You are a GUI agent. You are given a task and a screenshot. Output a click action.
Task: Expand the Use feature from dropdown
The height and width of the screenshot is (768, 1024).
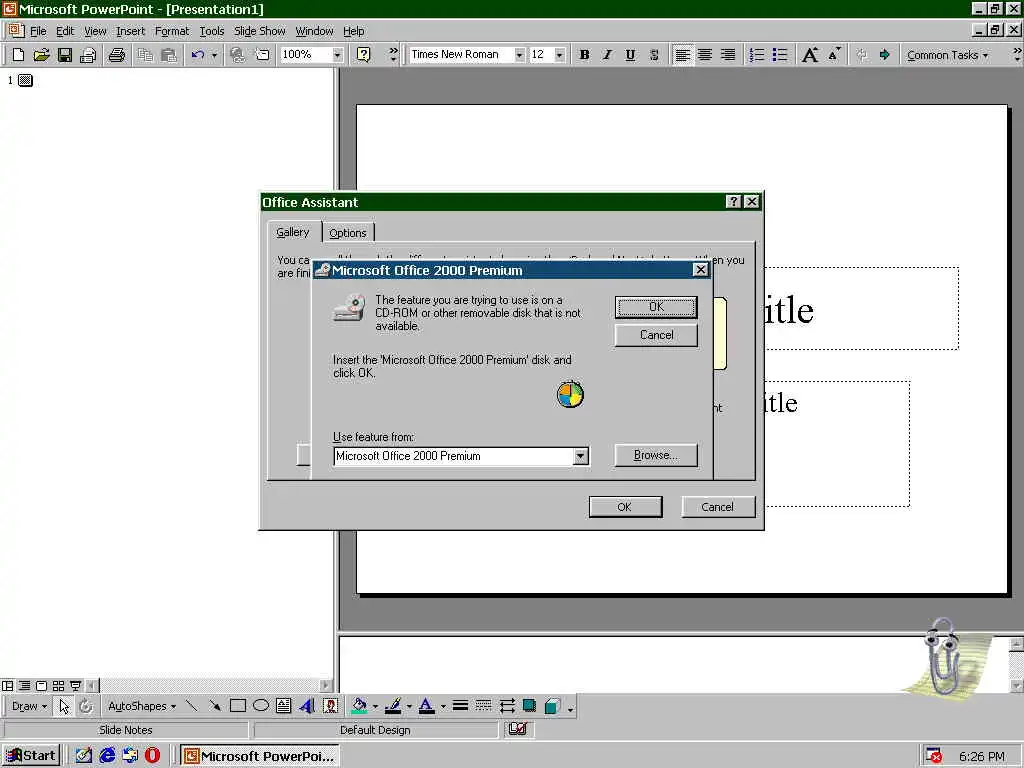[581, 456]
